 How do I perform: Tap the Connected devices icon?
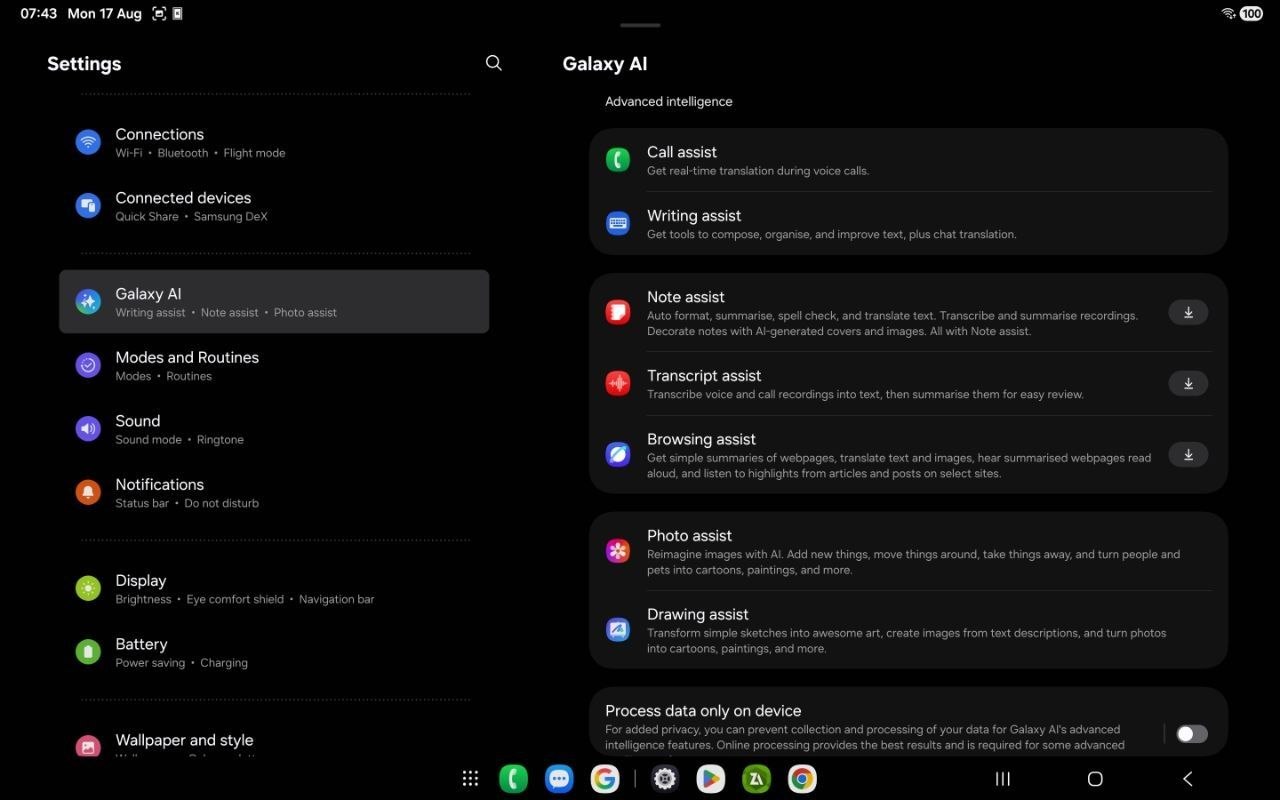[88, 206]
